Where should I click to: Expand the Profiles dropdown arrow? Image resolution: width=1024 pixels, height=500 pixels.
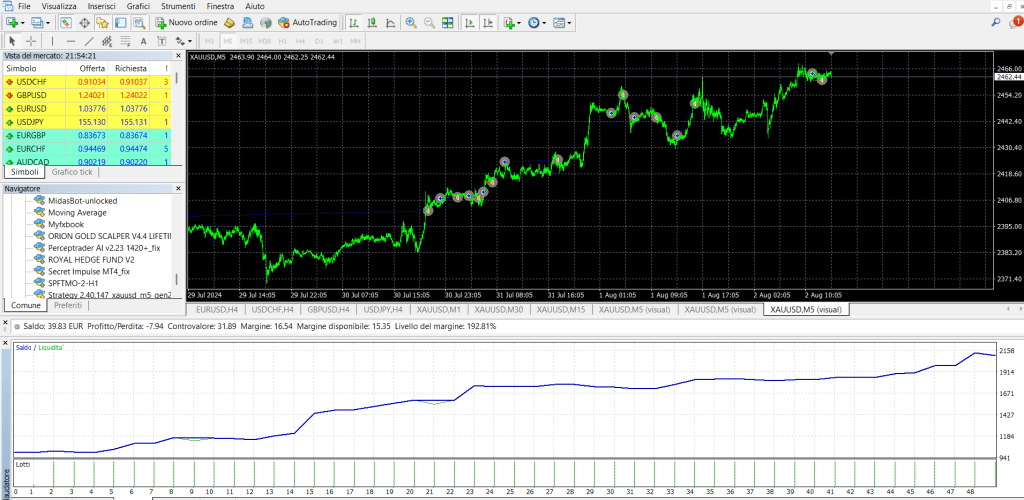(x=48, y=23)
